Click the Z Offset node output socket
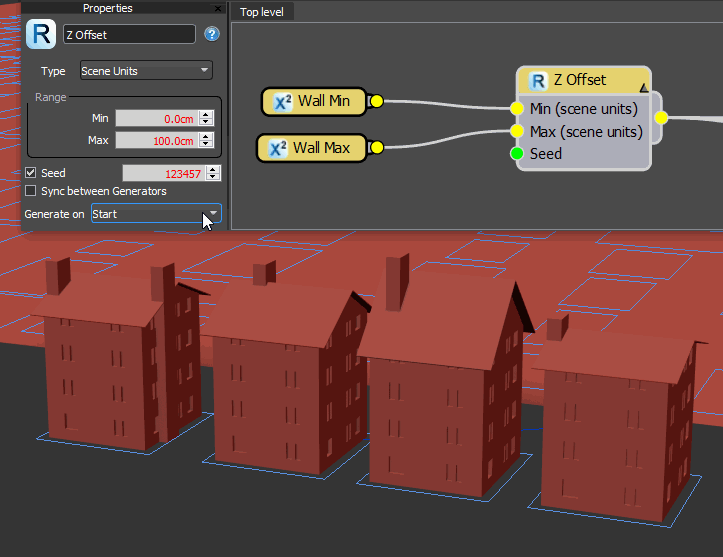 coord(661,118)
